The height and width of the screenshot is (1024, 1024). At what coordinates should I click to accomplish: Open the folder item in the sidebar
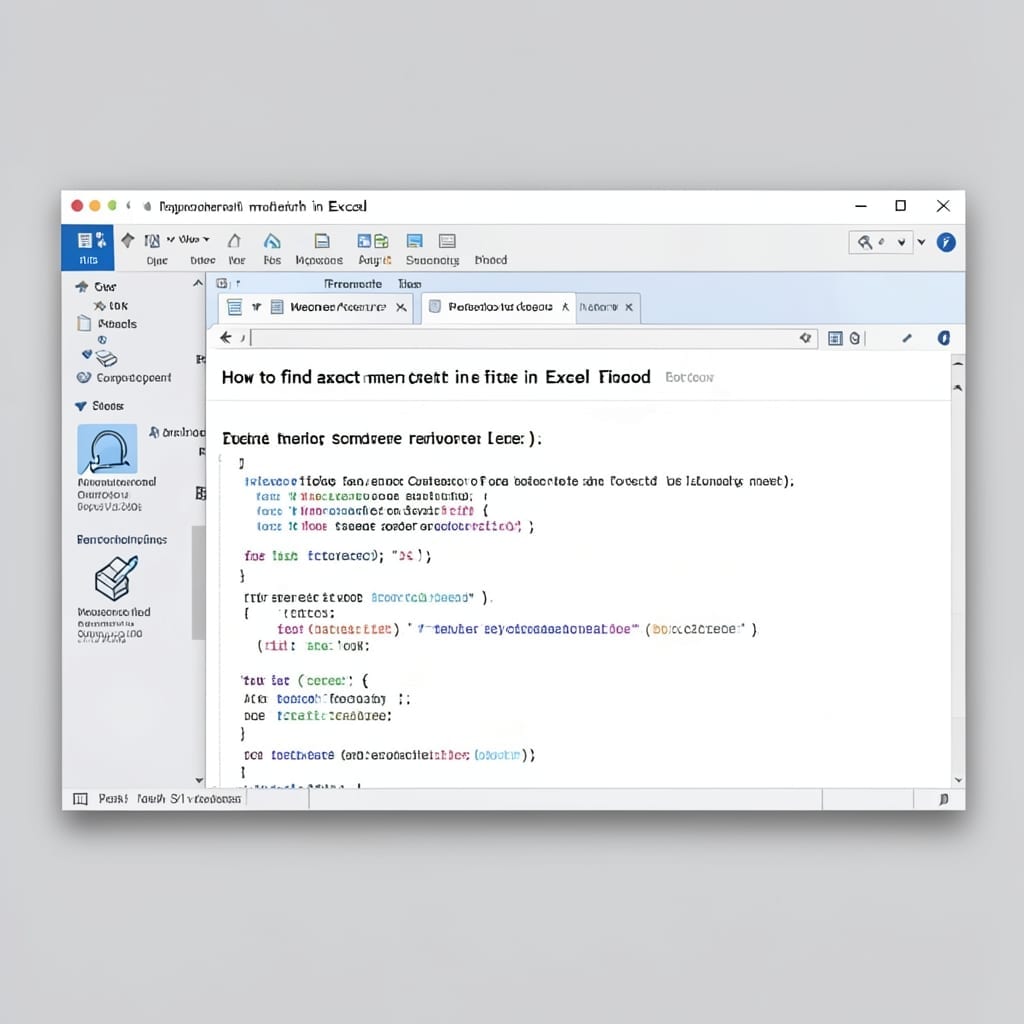[x=107, y=323]
